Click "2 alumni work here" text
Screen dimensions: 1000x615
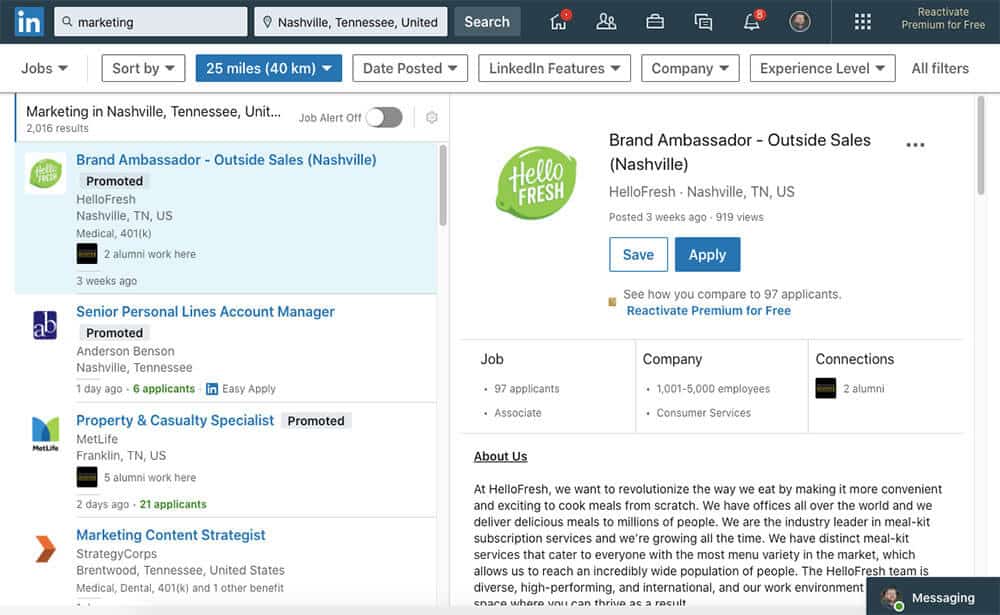[150, 254]
